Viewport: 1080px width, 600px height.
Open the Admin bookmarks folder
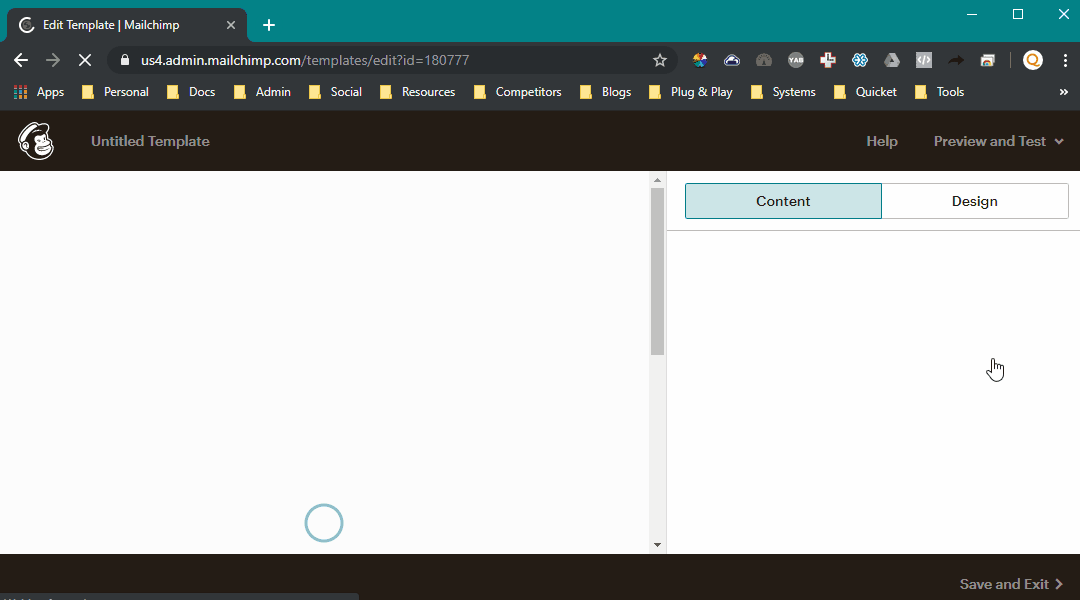coord(262,92)
